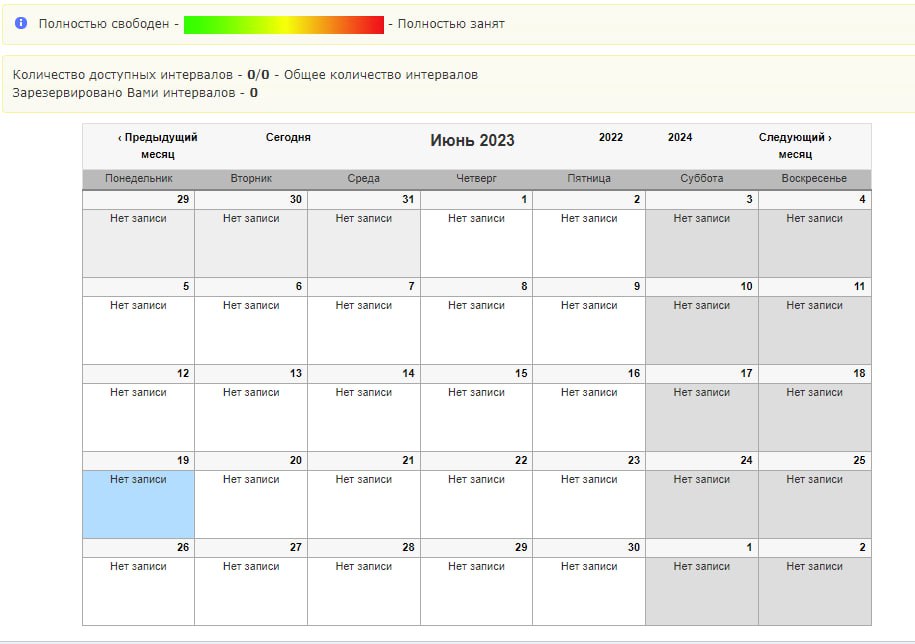Click the Sunday column header

(814, 179)
